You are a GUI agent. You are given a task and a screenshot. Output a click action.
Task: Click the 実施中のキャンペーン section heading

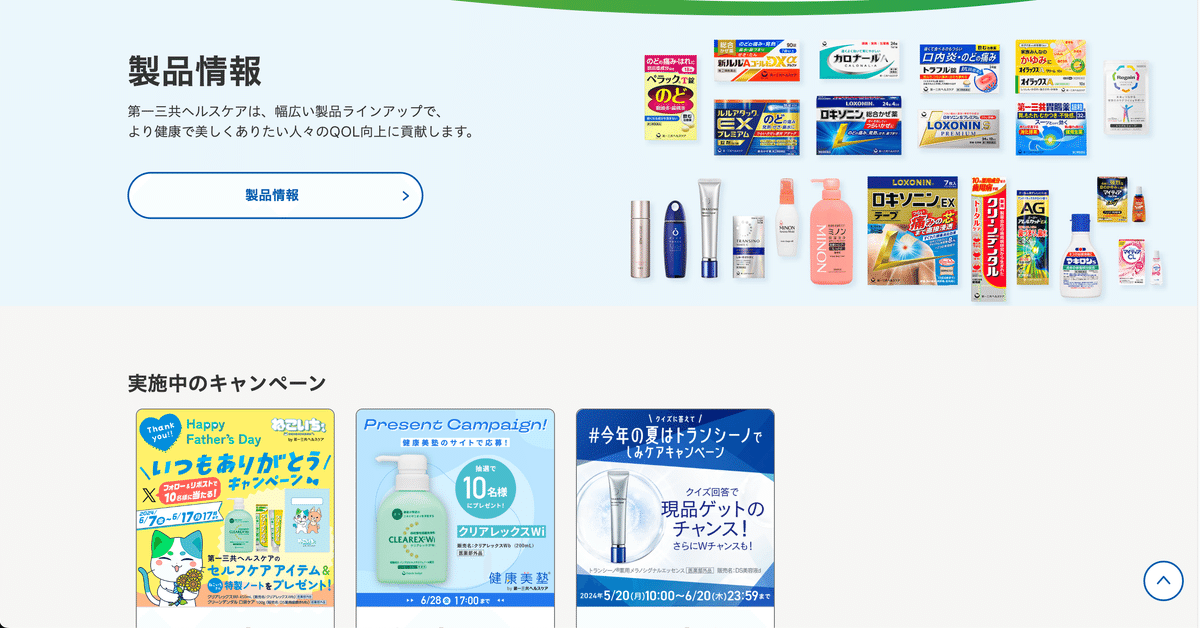click(227, 383)
